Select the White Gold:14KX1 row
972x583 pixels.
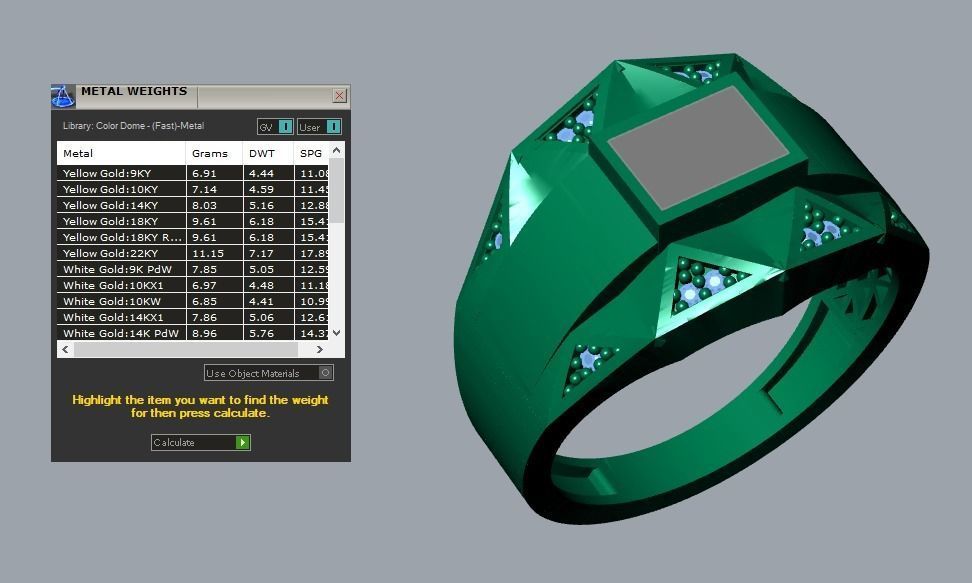pyautogui.click(x=193, y=318)
